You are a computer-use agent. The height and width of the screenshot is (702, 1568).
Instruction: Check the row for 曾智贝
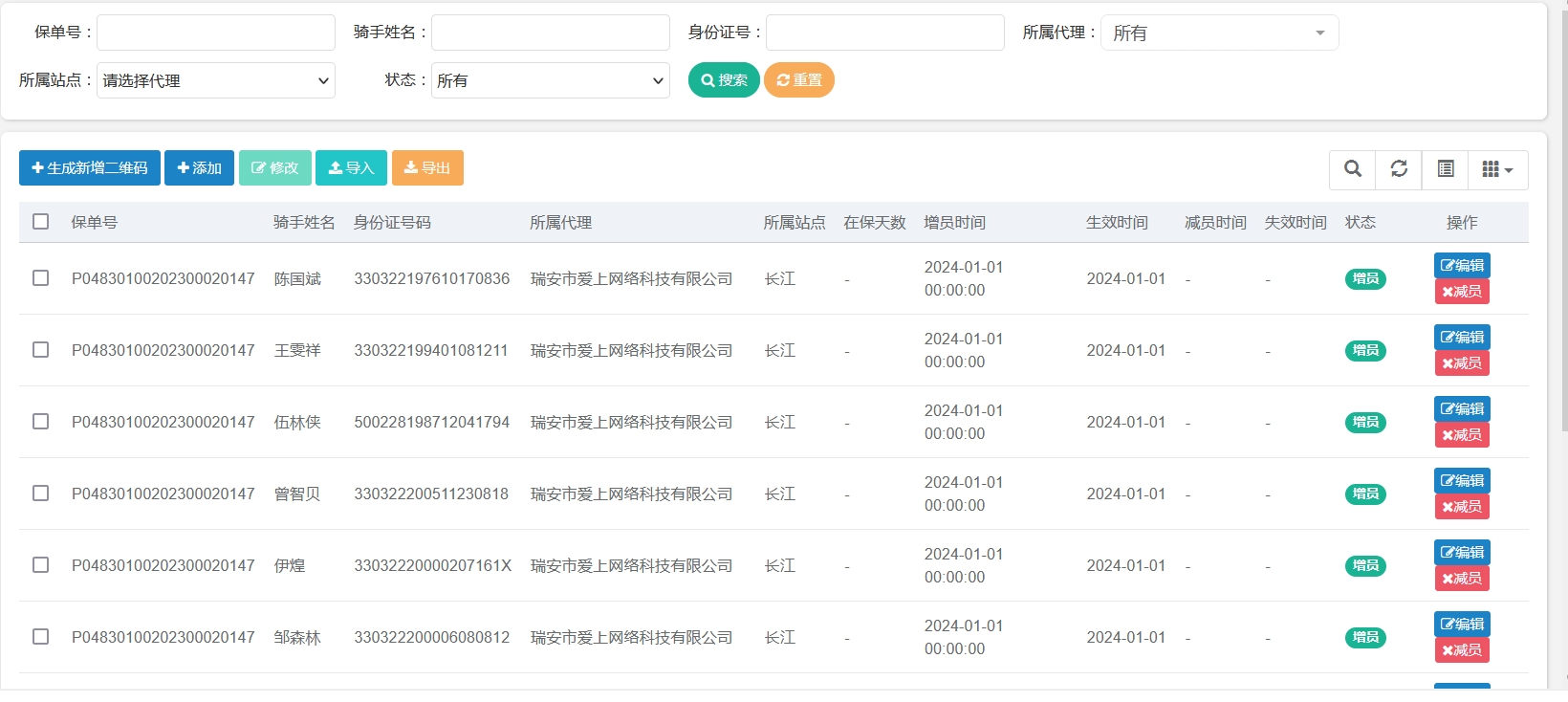coord(40,494)
